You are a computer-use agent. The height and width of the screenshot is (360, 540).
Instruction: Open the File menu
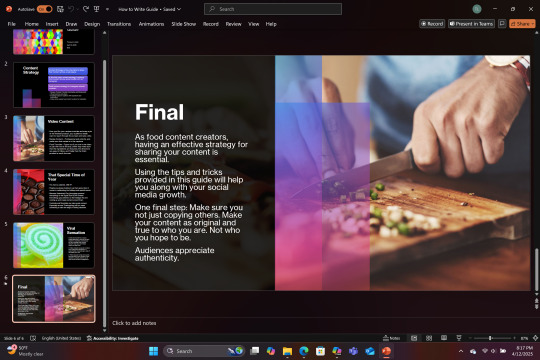[12, 24]
